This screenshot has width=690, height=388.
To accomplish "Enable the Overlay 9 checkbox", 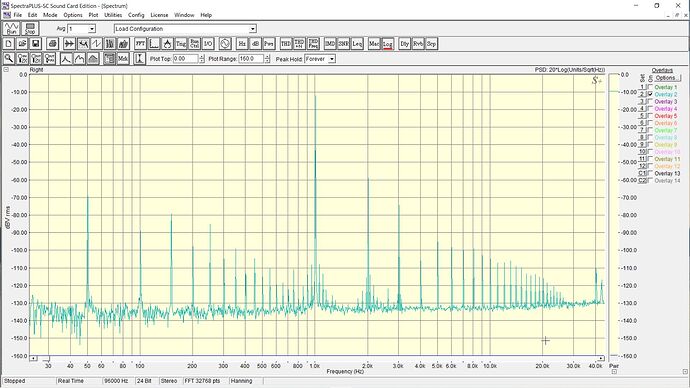I will (x=650, y=144).
